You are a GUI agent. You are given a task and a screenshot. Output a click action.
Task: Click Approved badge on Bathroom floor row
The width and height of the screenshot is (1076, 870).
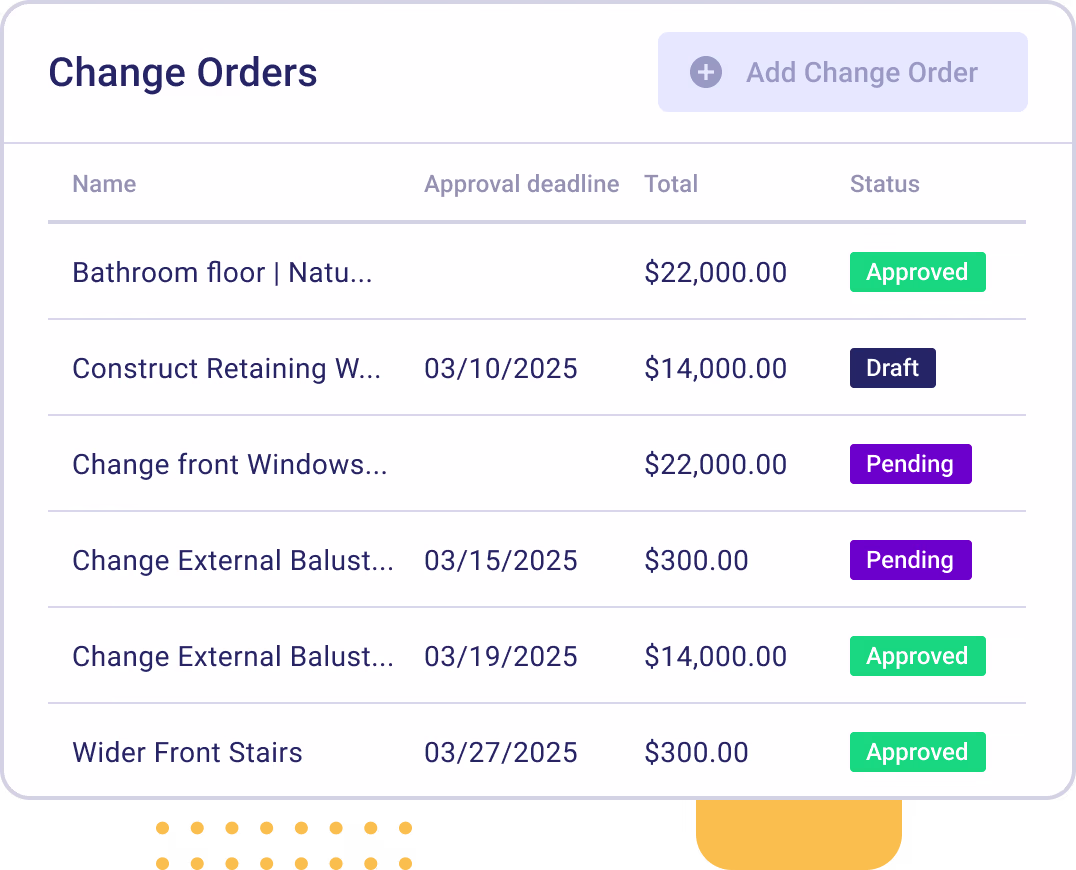pyautogui.click(x=917, y=272)
